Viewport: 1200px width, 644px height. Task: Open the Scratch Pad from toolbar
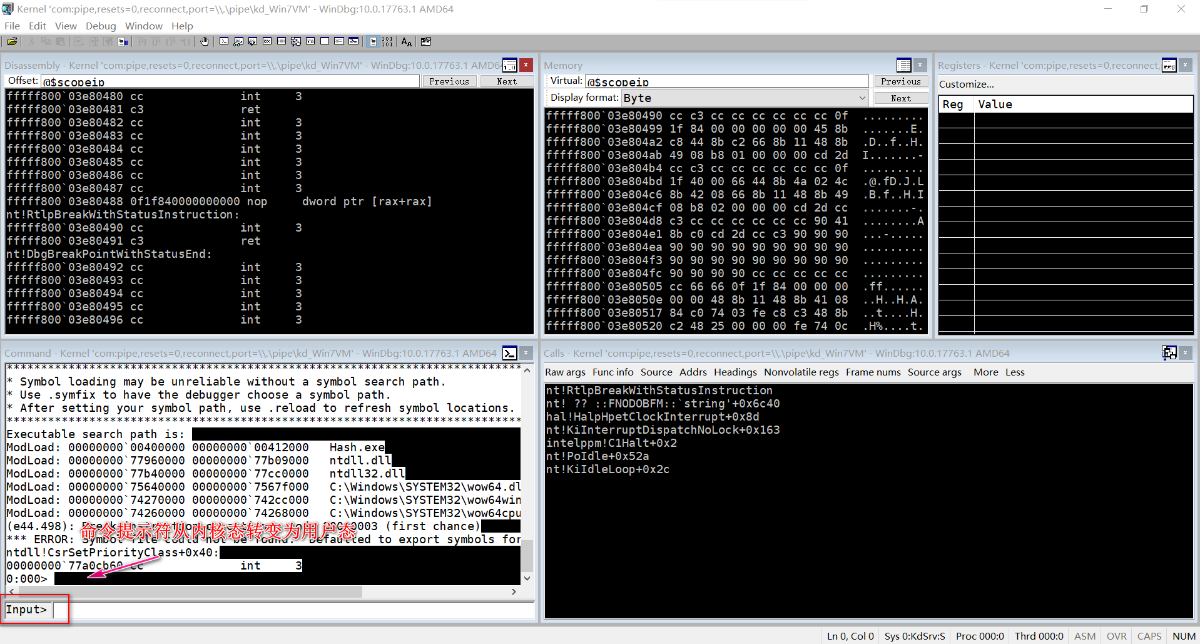[325, 42]
